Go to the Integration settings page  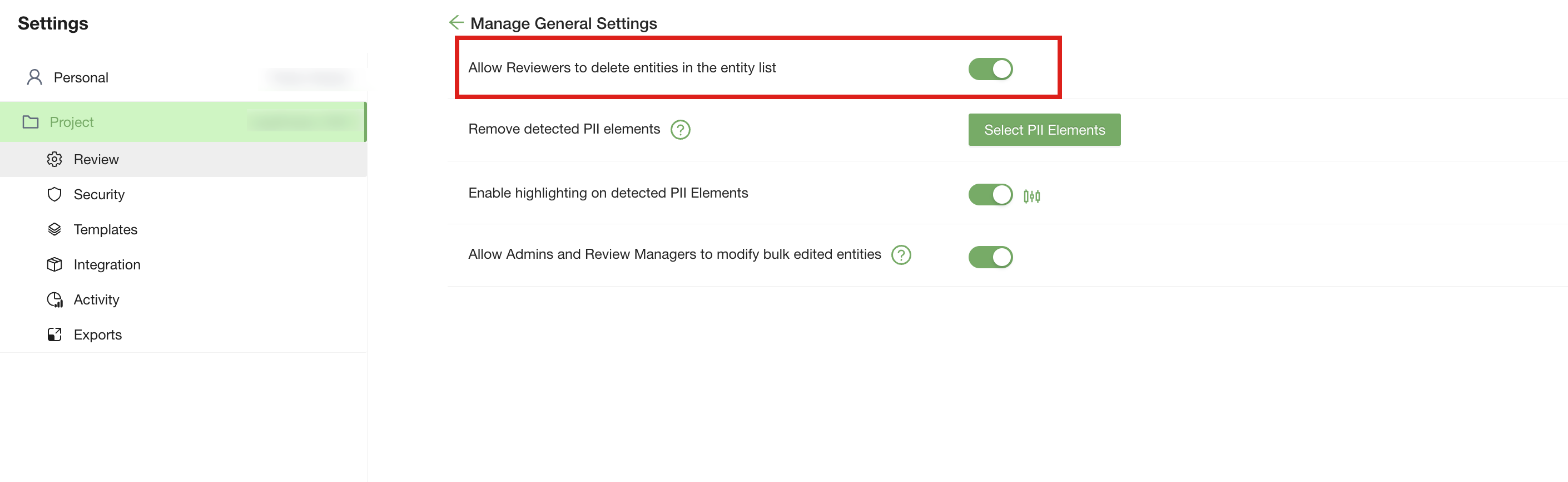107,264
